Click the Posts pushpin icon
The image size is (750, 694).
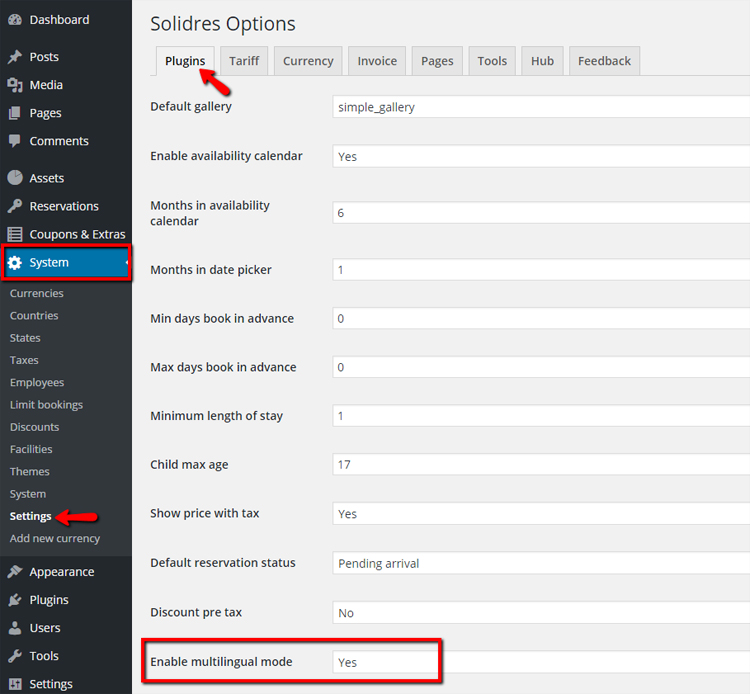coord(15,56)
